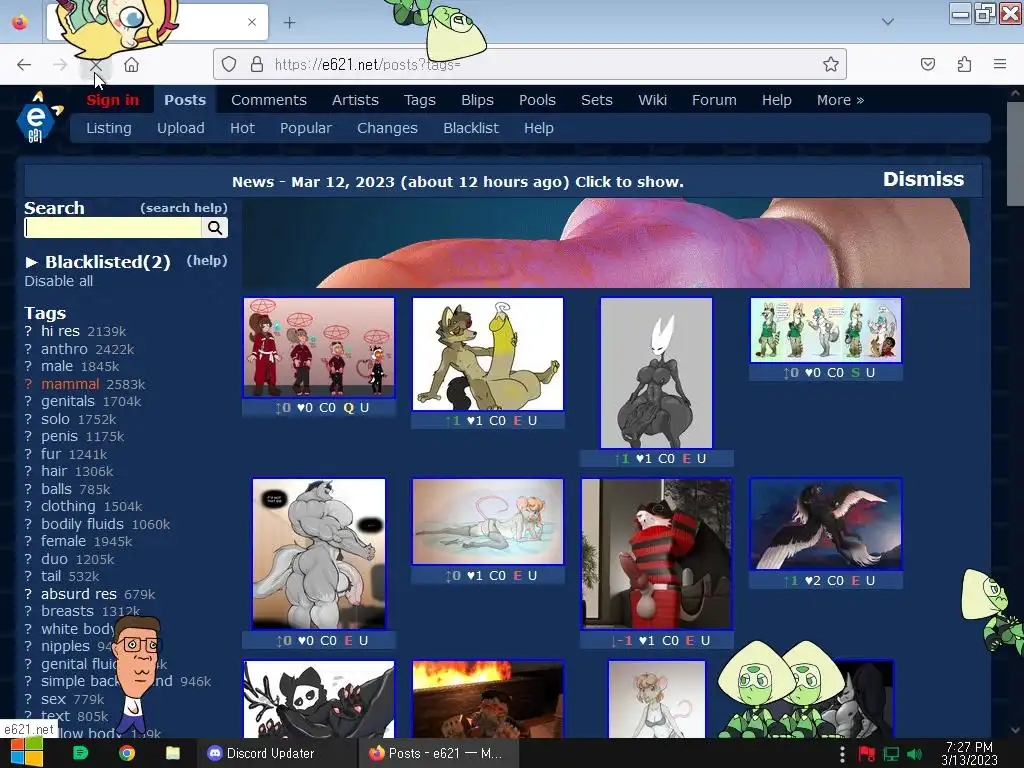Screen dimensions: 1024x768
Task: Go to the Forum navigation tab
Action: pos(714,100)
